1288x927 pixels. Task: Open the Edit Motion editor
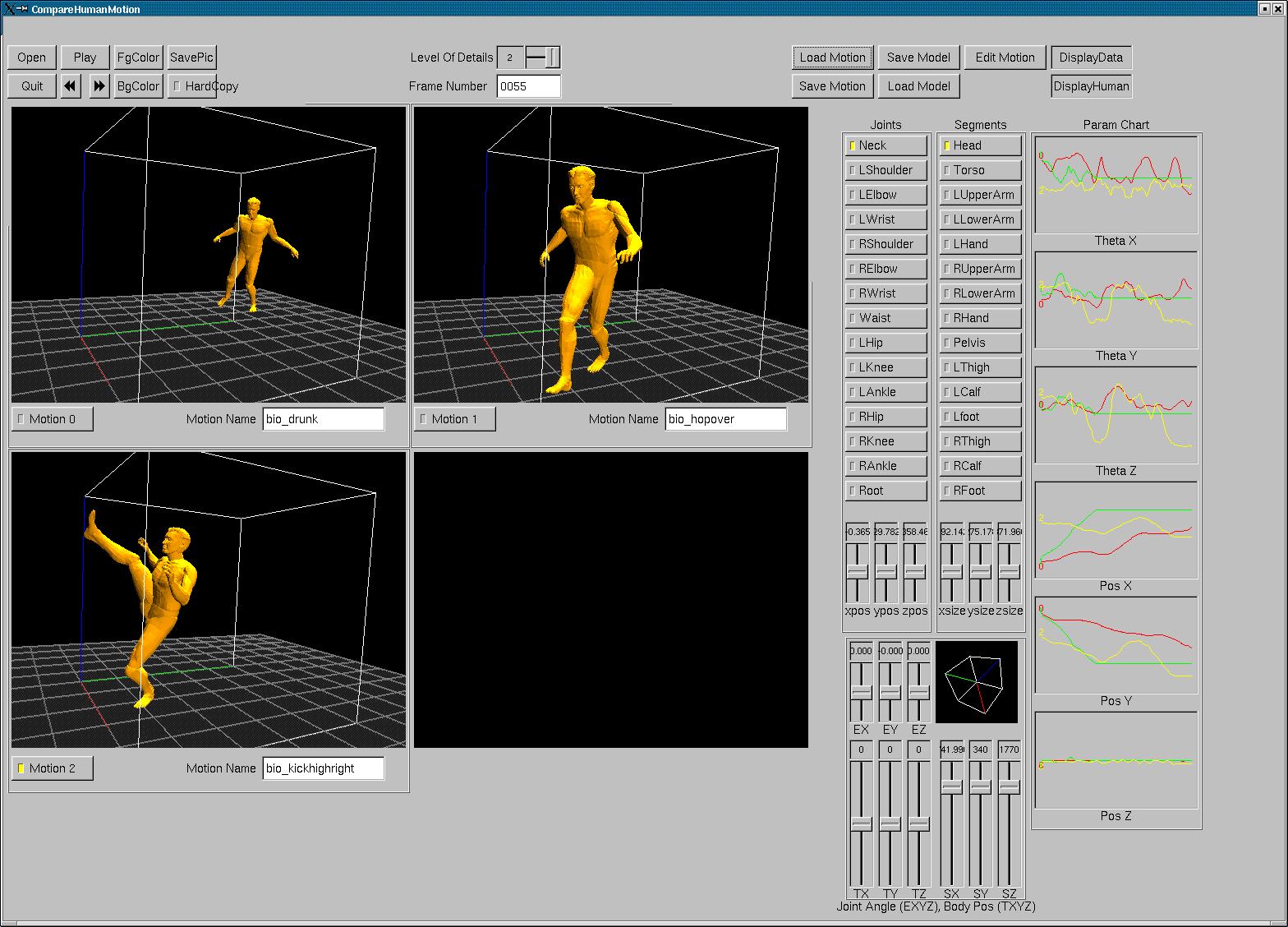[x=1005, y=58]
